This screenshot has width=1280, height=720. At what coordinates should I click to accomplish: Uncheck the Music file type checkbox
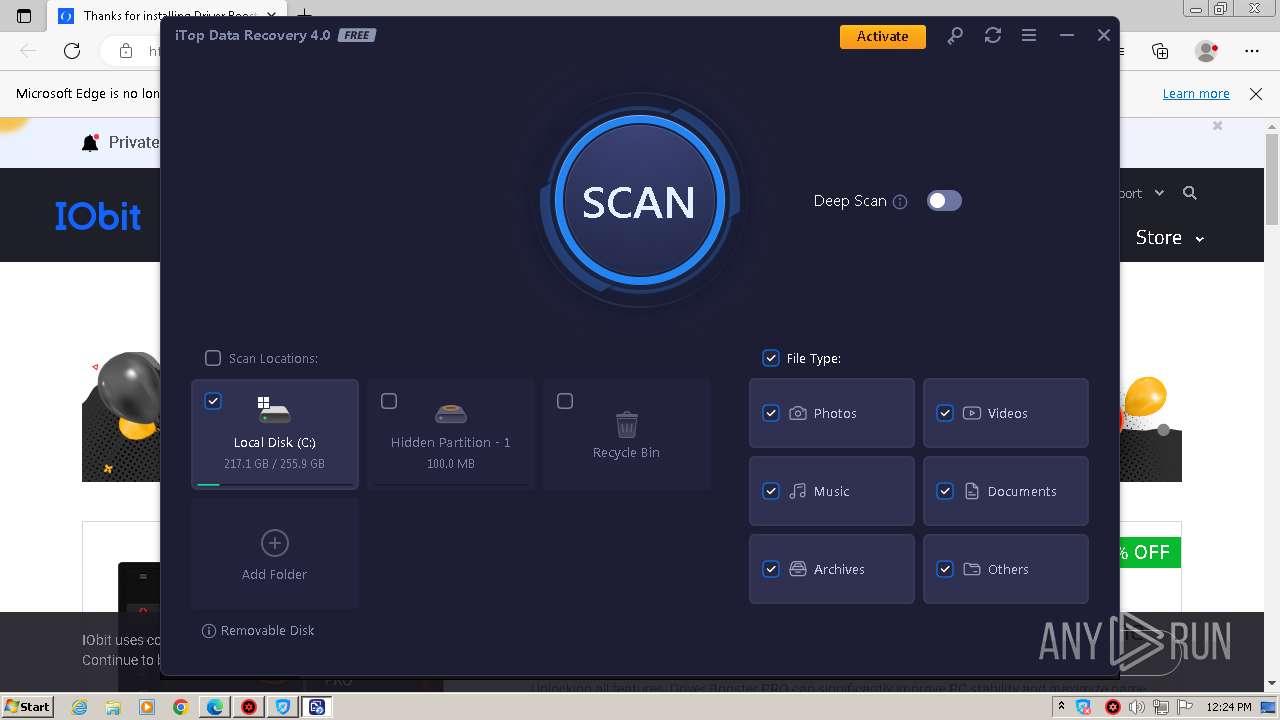point(771,491)
